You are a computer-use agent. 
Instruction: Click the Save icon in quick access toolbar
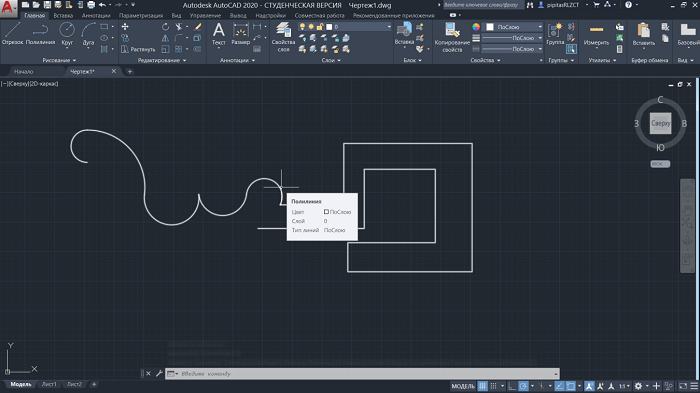click(x=47, y=5)
